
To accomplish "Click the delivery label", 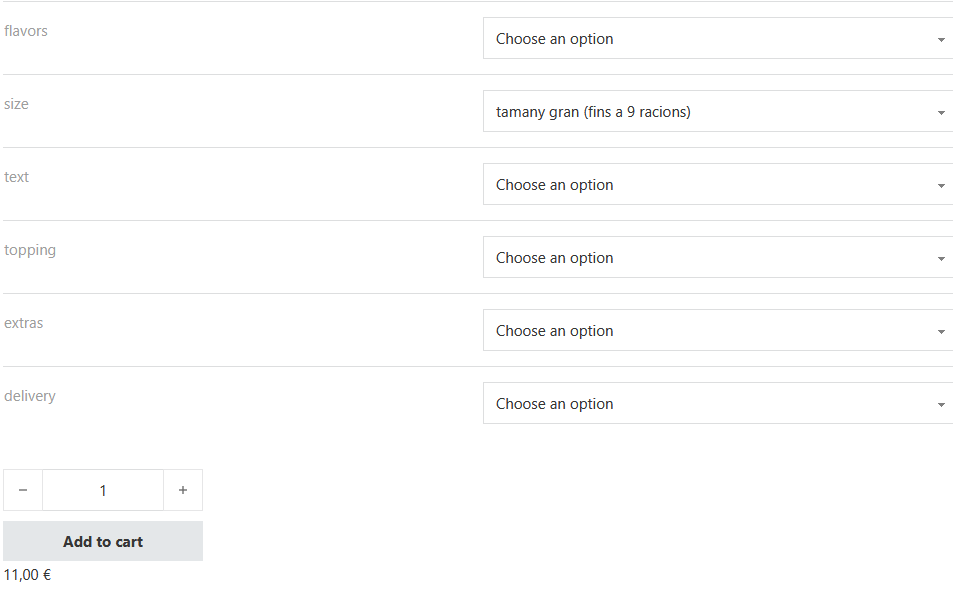I will [x=30, y=396].
